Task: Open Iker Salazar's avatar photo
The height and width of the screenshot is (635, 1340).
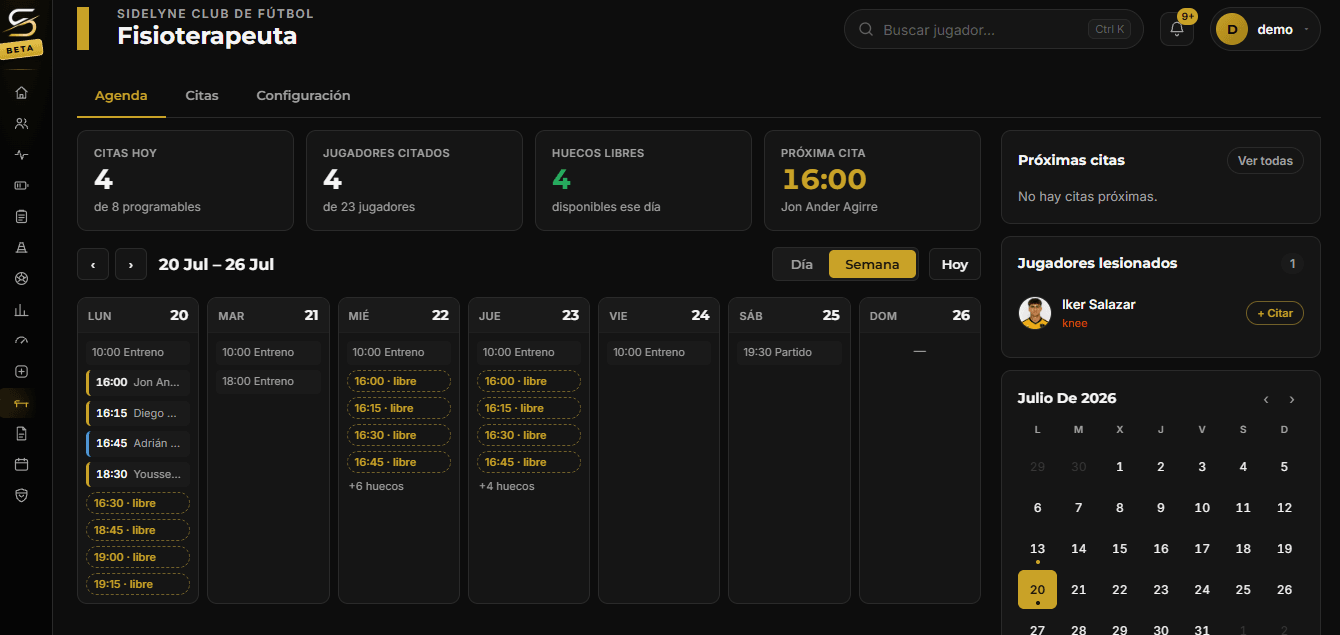Action: (x=1035, y=313)
